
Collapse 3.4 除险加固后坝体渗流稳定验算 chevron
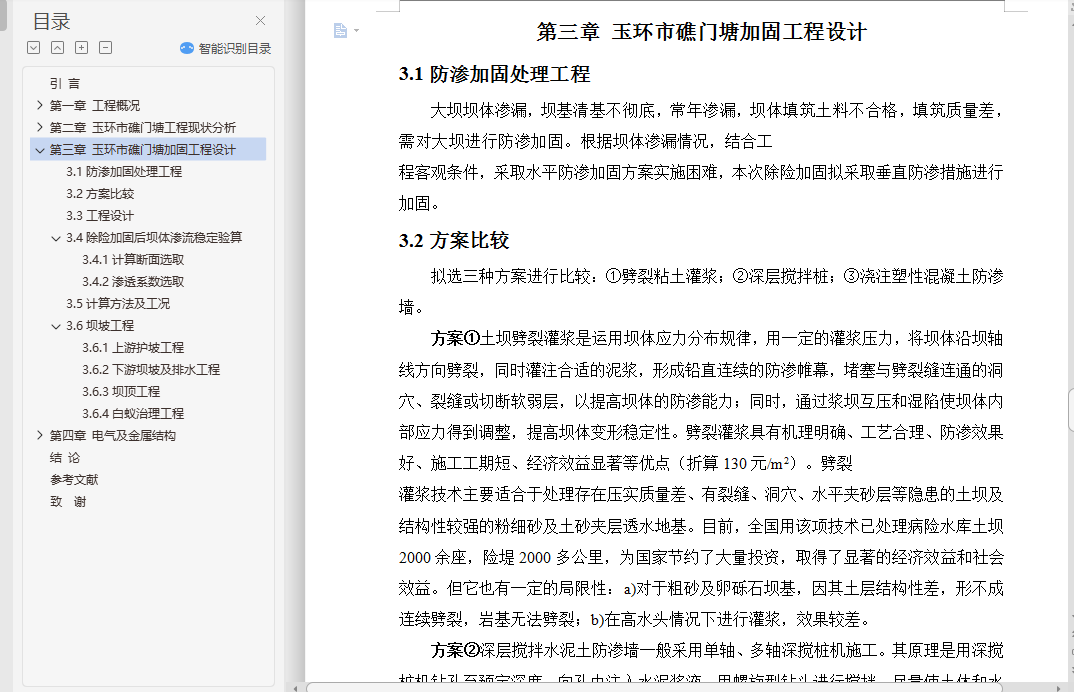[x=56, y=238]
